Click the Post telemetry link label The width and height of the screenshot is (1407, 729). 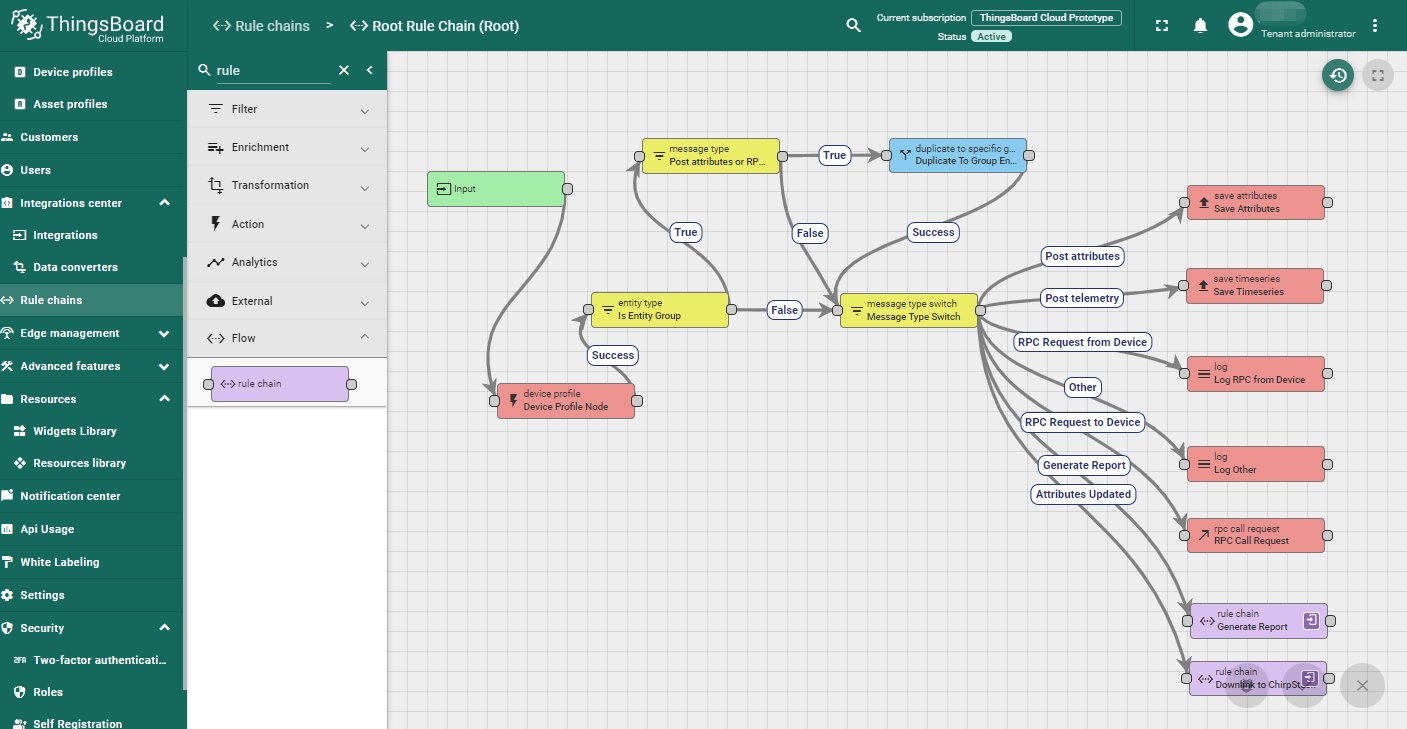pos(1081,298)
